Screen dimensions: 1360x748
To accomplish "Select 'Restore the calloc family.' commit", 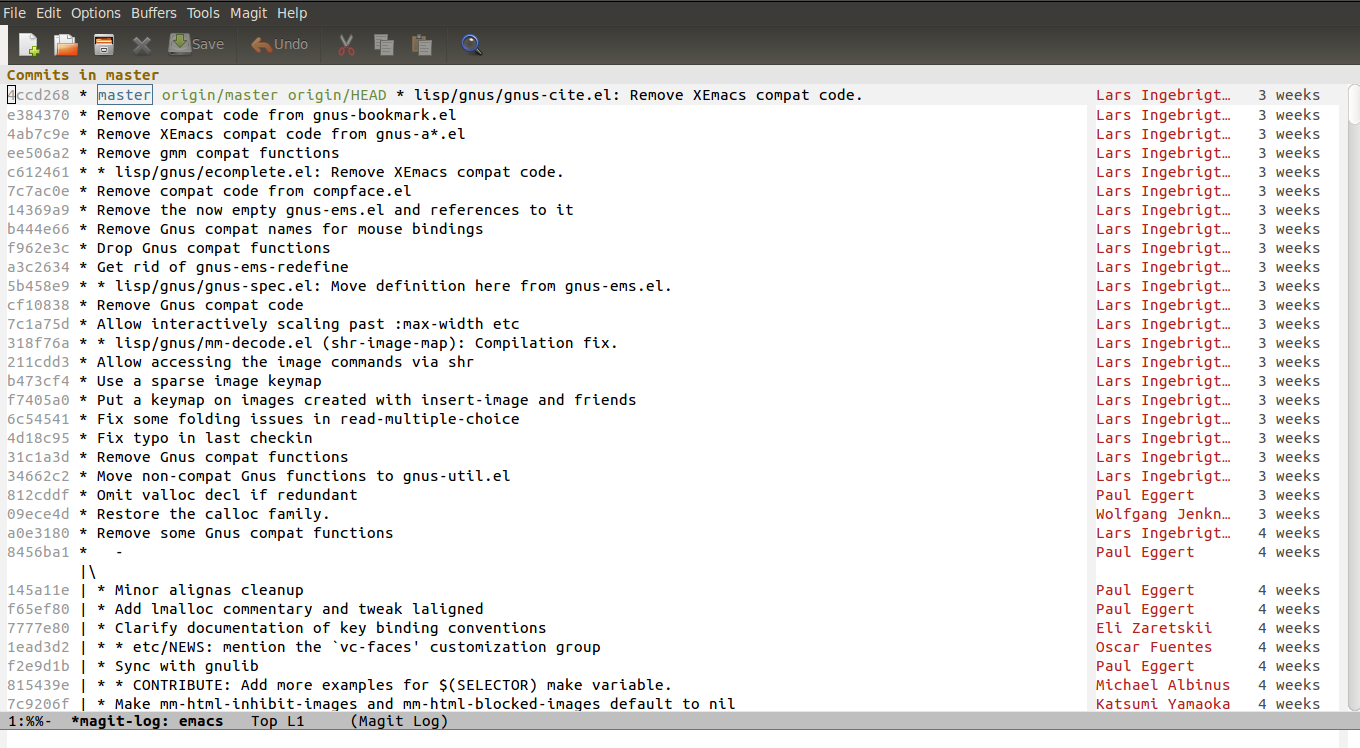I will [213, 514].
